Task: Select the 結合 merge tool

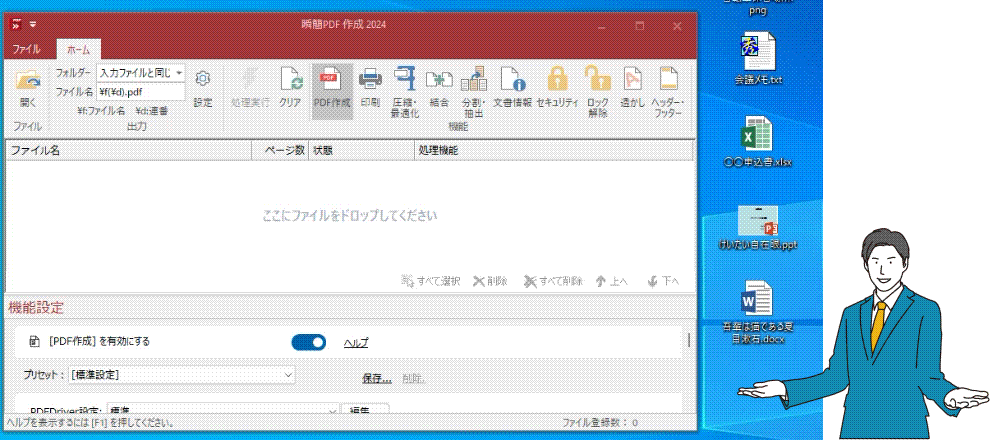Action: [439, 87]
